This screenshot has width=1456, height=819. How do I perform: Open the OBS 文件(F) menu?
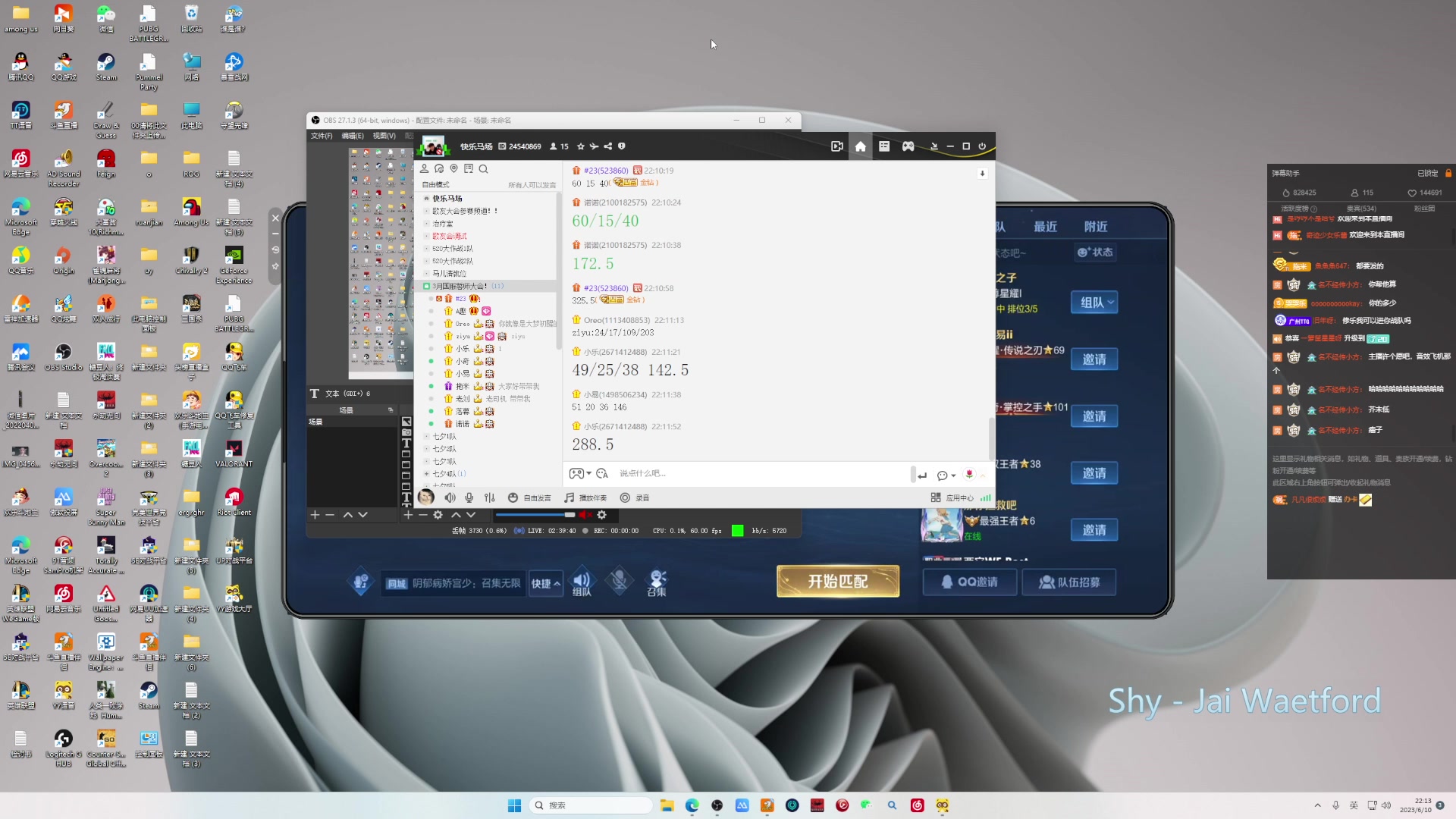(x=322, y=136)
